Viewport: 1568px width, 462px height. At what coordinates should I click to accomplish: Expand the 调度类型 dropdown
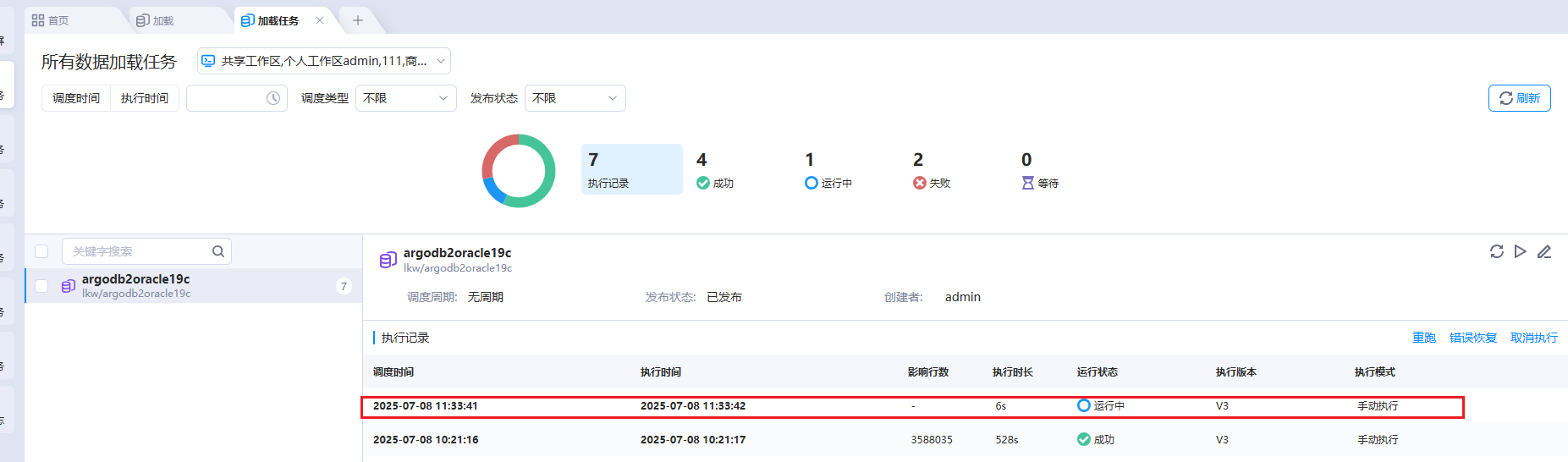pos(405,98)
